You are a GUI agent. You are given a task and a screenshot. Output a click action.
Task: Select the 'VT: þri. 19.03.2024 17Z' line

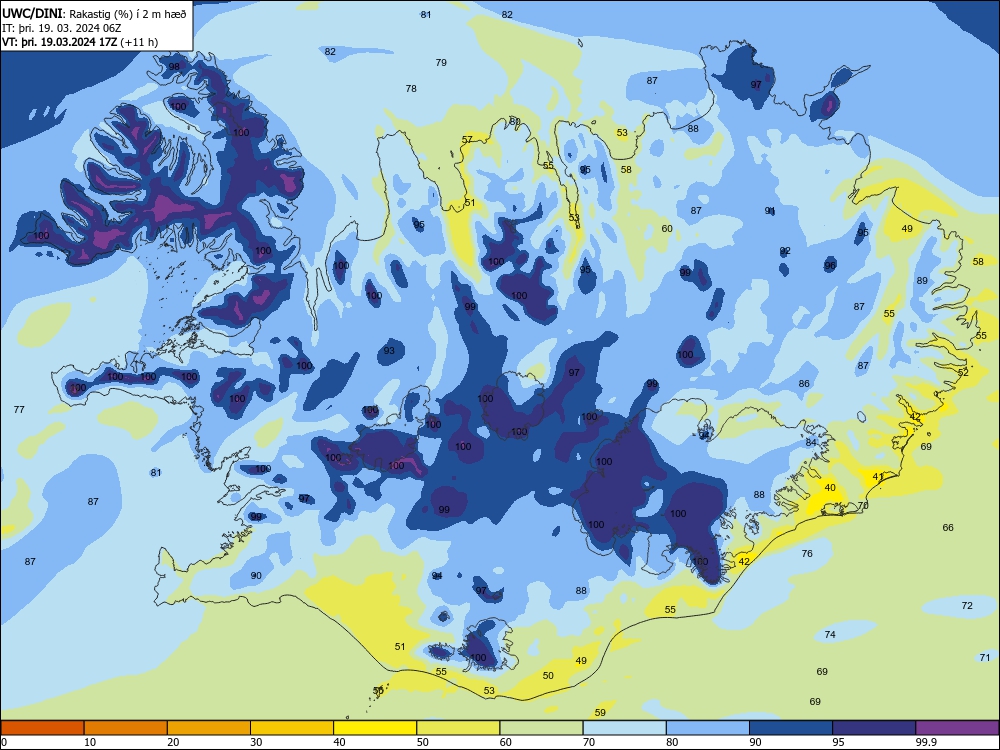pyautogui.click(x=59, y=42)
